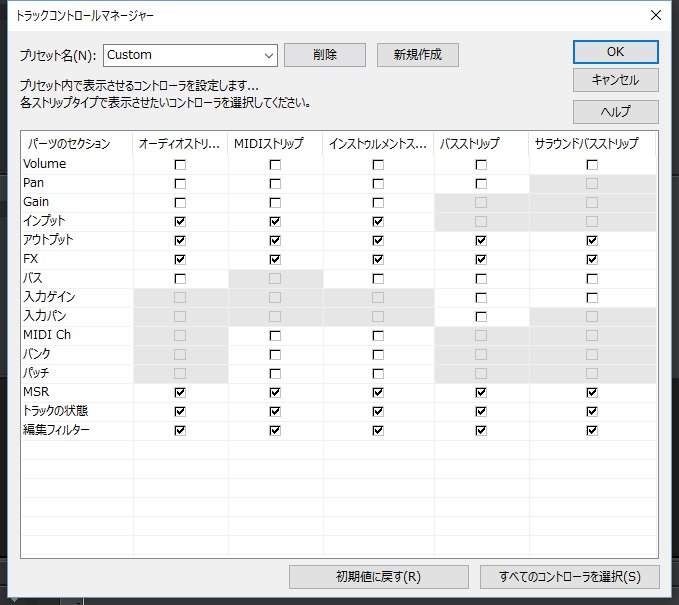Check MIDI Ch for the MIDIストリップ column
Viewport: 679px width, 605px height.
pos(275,335)
